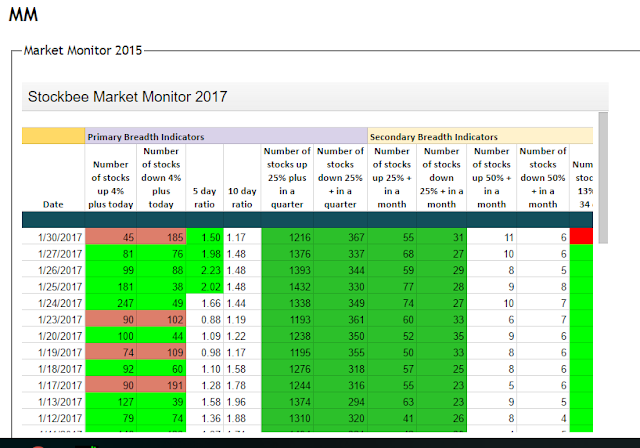Screen dimensions: 640x448
Task: Click the 10 day ratio value 1.96
Action: pos(242,401)
